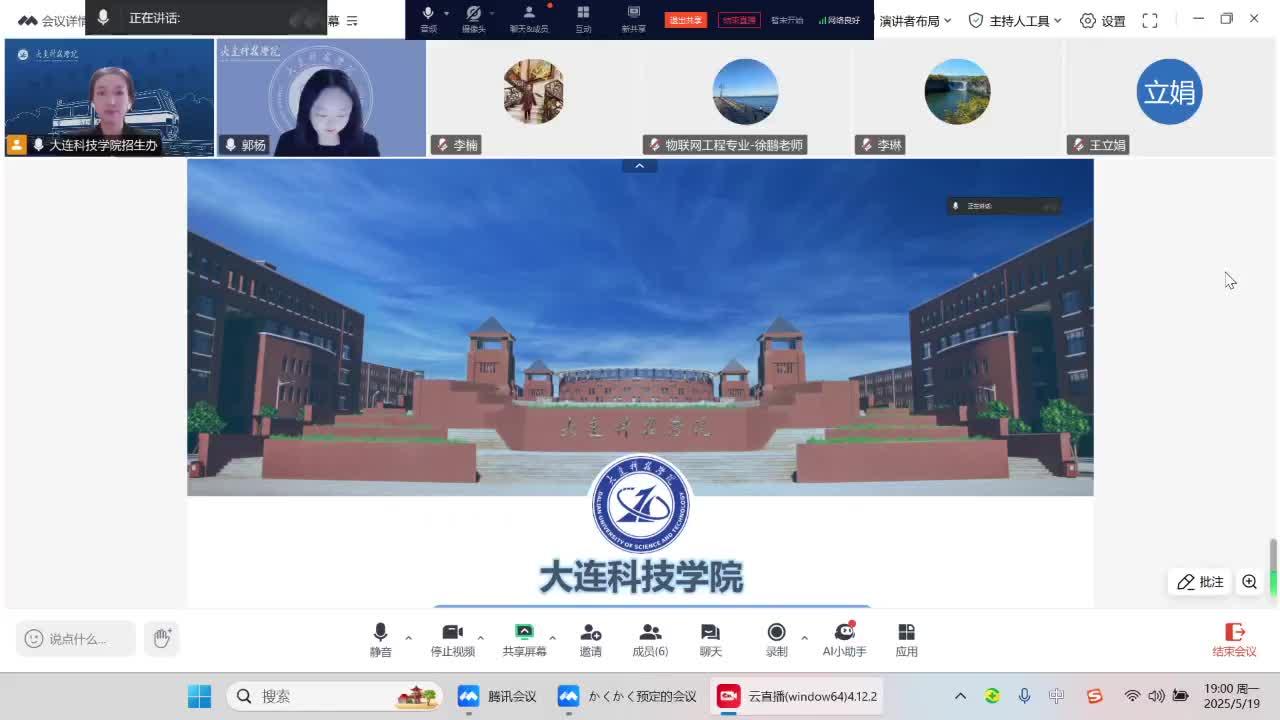1280x720 pixels.
Task: Click the list menu icon right of the 正在讲话 bar
Action: click(x=352, y=20)
